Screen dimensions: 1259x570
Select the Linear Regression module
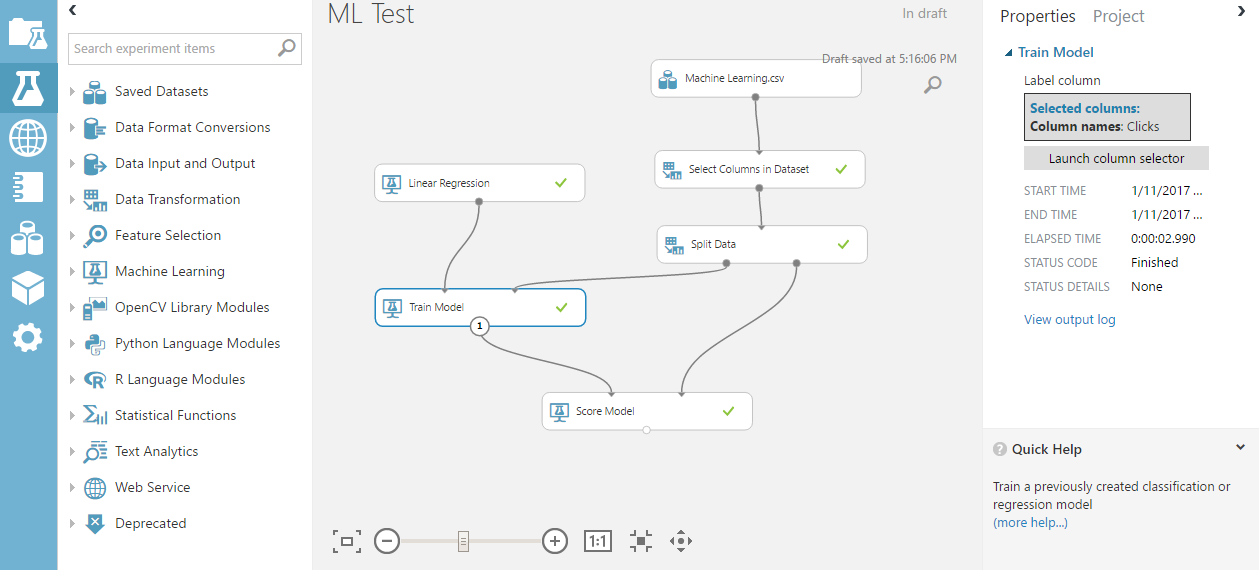coord(480,183)
